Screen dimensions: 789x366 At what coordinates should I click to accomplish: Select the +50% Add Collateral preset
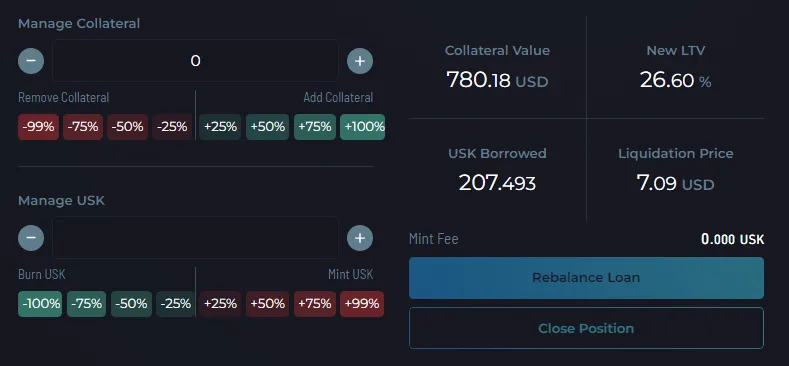[x=267, y=127]
